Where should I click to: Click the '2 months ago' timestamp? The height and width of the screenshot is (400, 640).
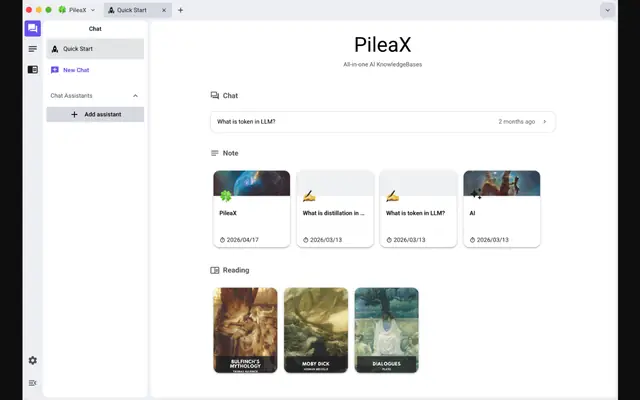(x=516, y=122)
